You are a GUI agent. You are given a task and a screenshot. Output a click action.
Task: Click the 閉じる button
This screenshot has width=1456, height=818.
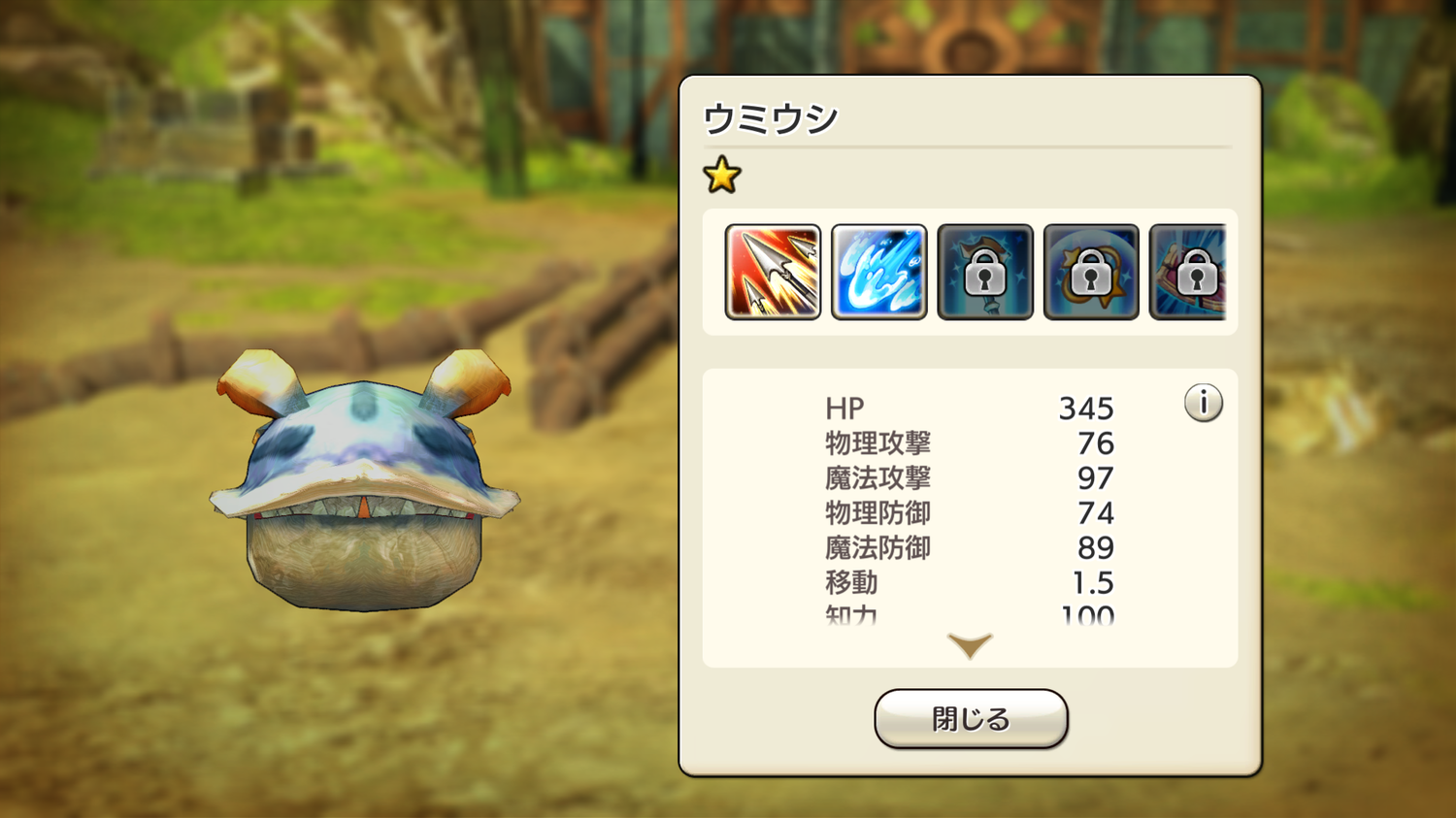point(971,719)
